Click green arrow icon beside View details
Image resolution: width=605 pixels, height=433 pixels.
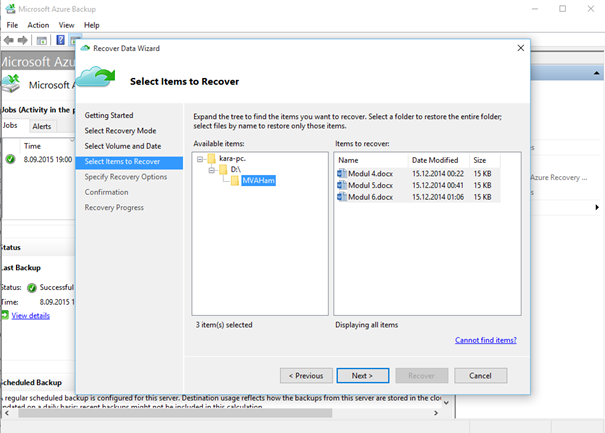point(5,315)
